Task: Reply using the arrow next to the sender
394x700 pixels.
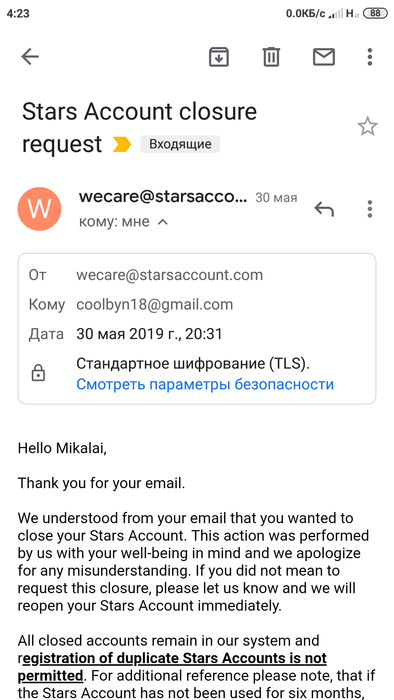Action: point(324,208)
